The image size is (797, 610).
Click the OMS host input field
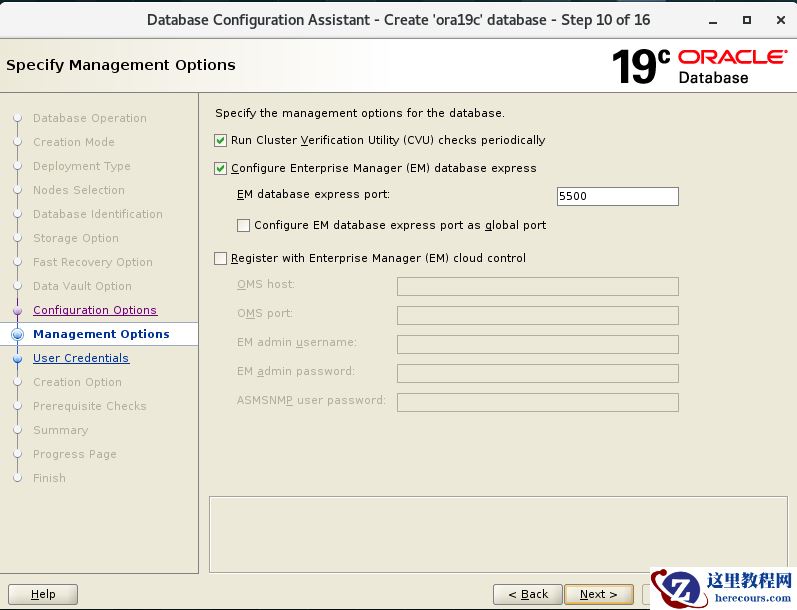pos(538,286)
